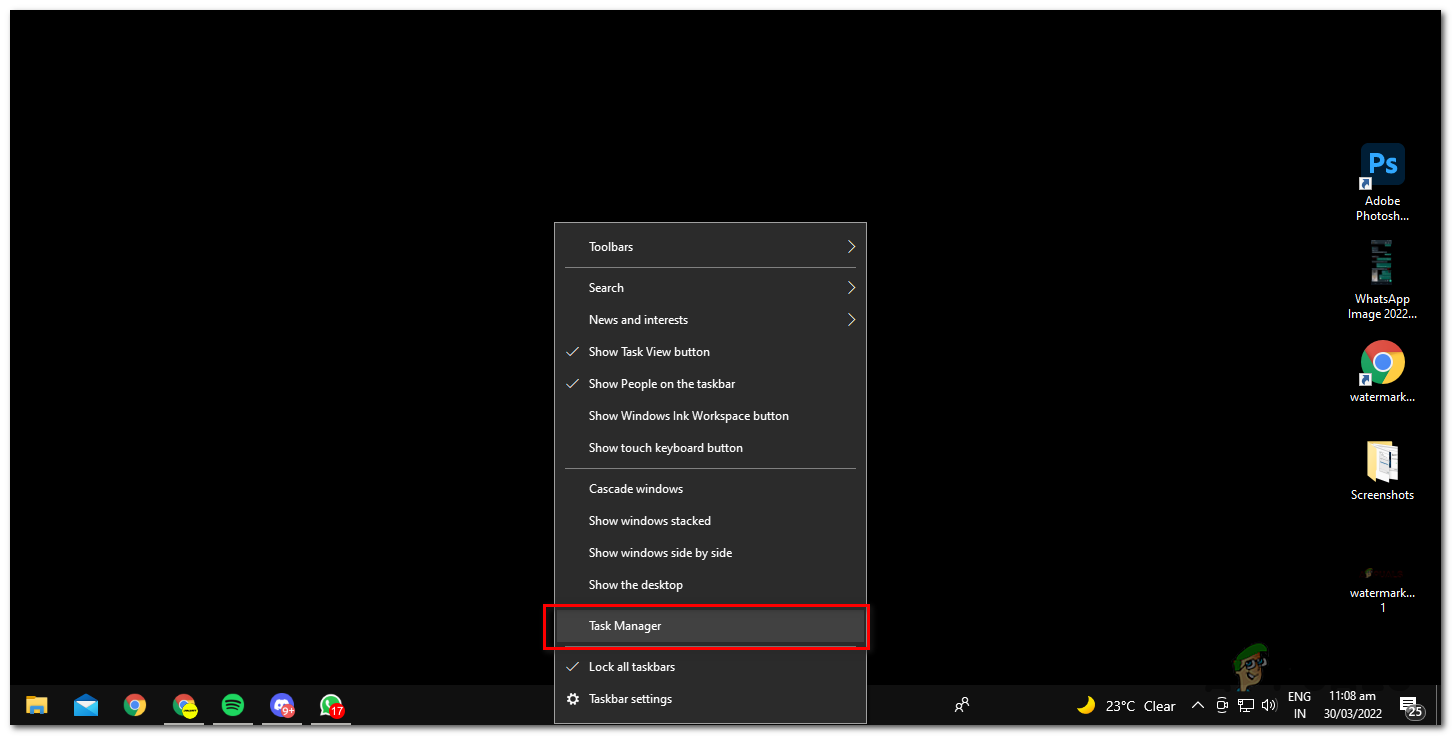Select Show windows side by side

(x=660, y=552)
